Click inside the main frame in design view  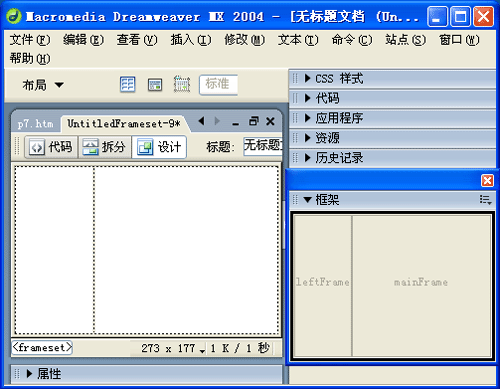click(186, 250)
